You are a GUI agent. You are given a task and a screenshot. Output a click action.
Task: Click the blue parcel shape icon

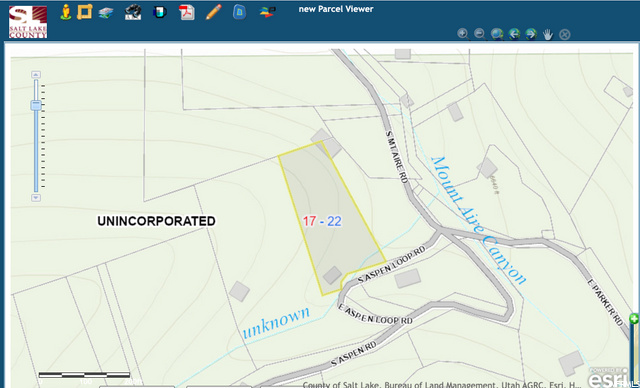(x=240, y=12)
